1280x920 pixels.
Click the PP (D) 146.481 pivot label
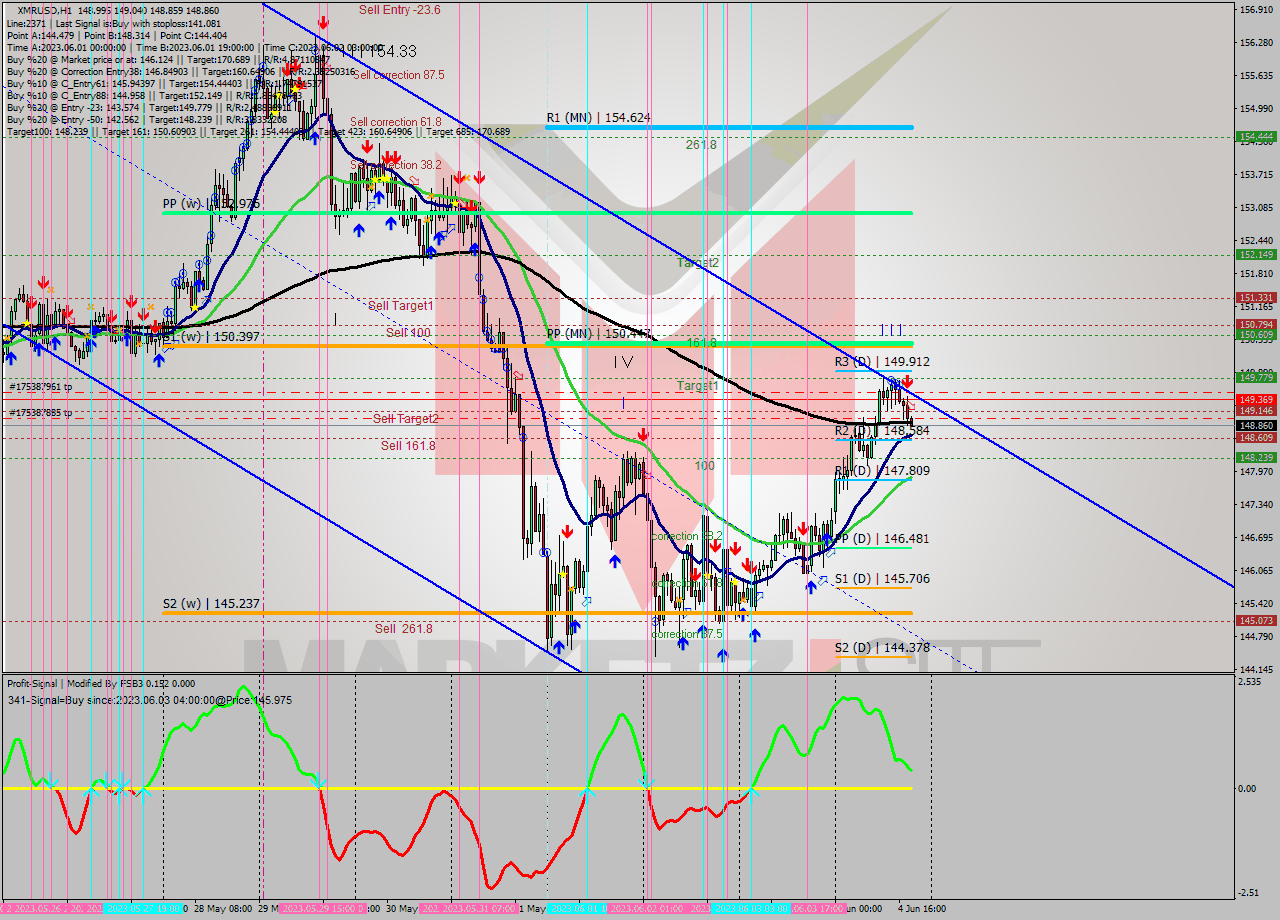[882, 539]
